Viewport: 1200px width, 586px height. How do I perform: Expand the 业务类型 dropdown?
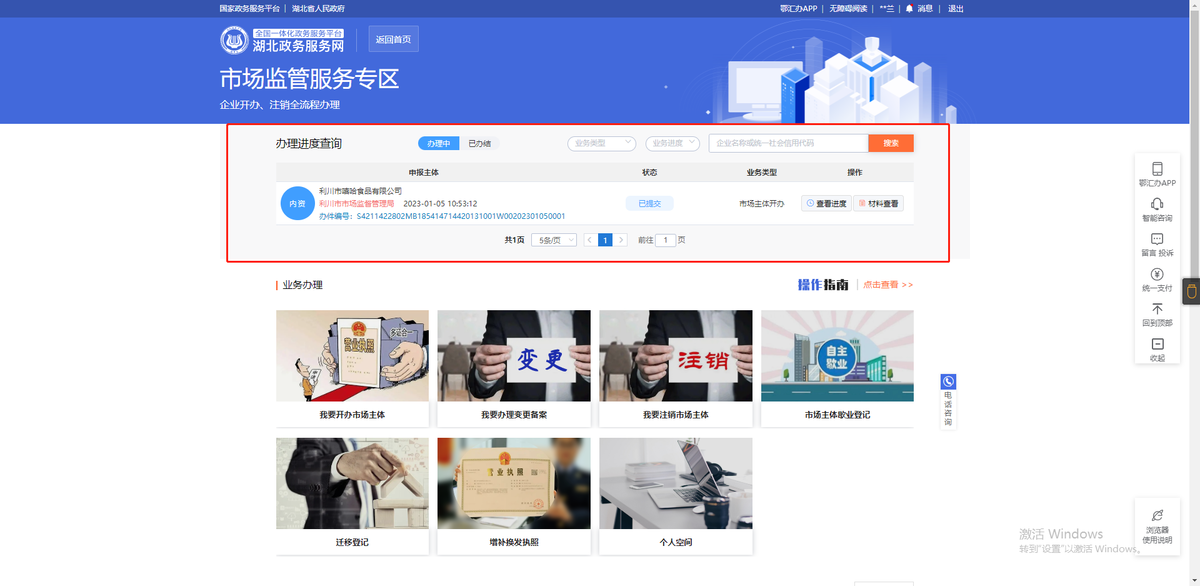(x=602, y=143)
